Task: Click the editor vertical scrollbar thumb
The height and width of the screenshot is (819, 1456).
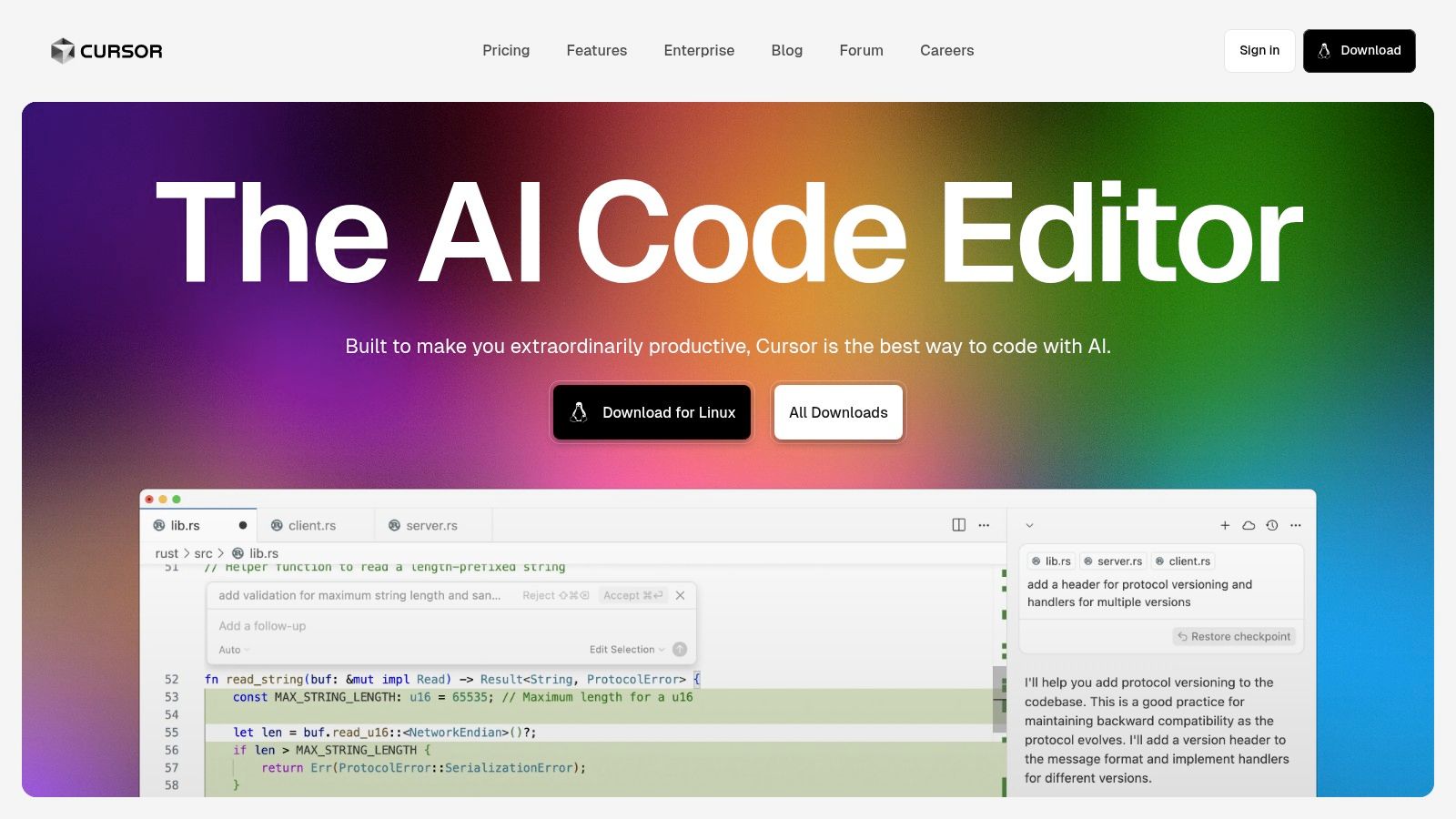Action: tap(999, 698)
